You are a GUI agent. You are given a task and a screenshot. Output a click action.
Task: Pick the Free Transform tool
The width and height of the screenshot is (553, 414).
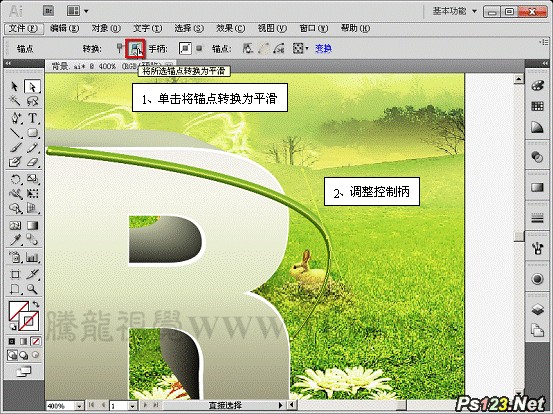coord(32,194)
